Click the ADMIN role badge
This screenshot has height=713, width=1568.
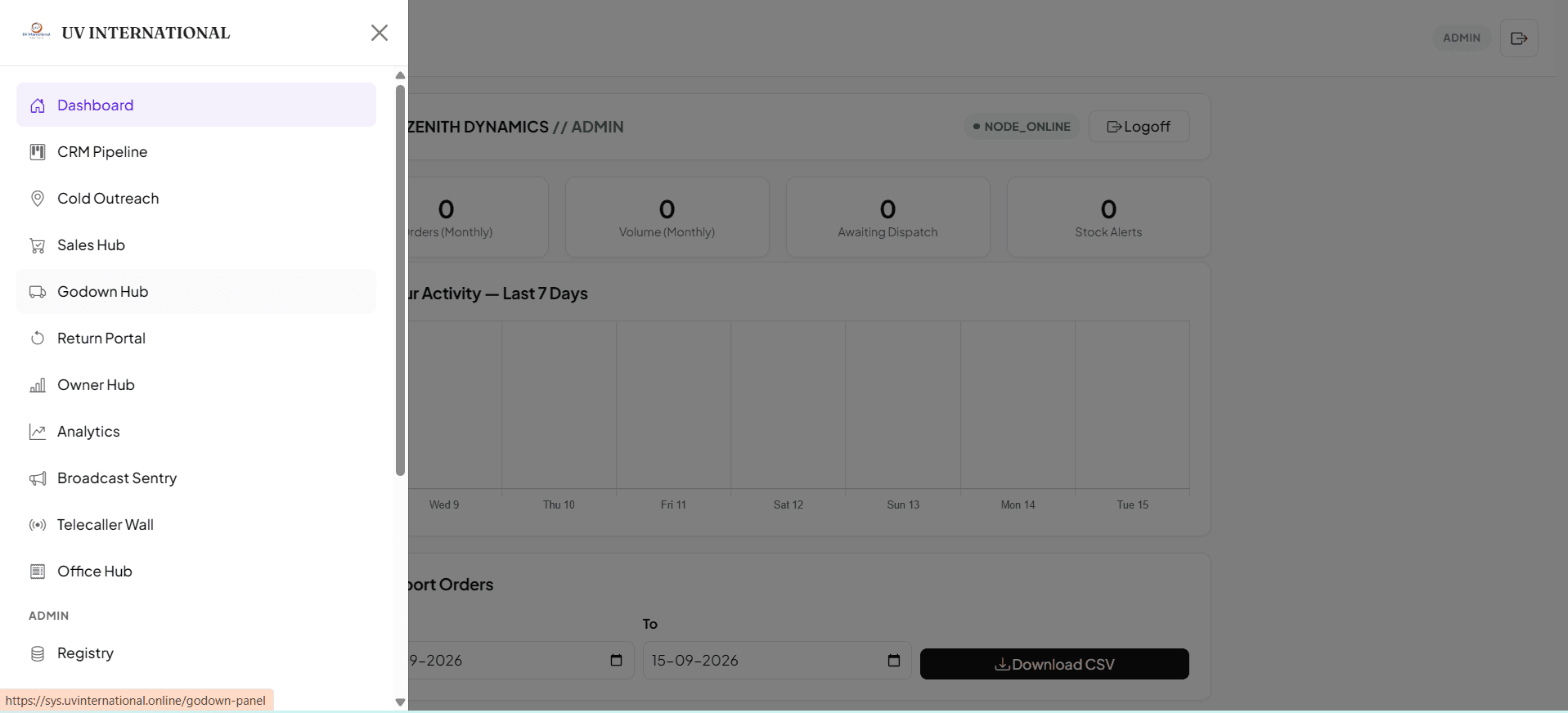point(1462,38)
